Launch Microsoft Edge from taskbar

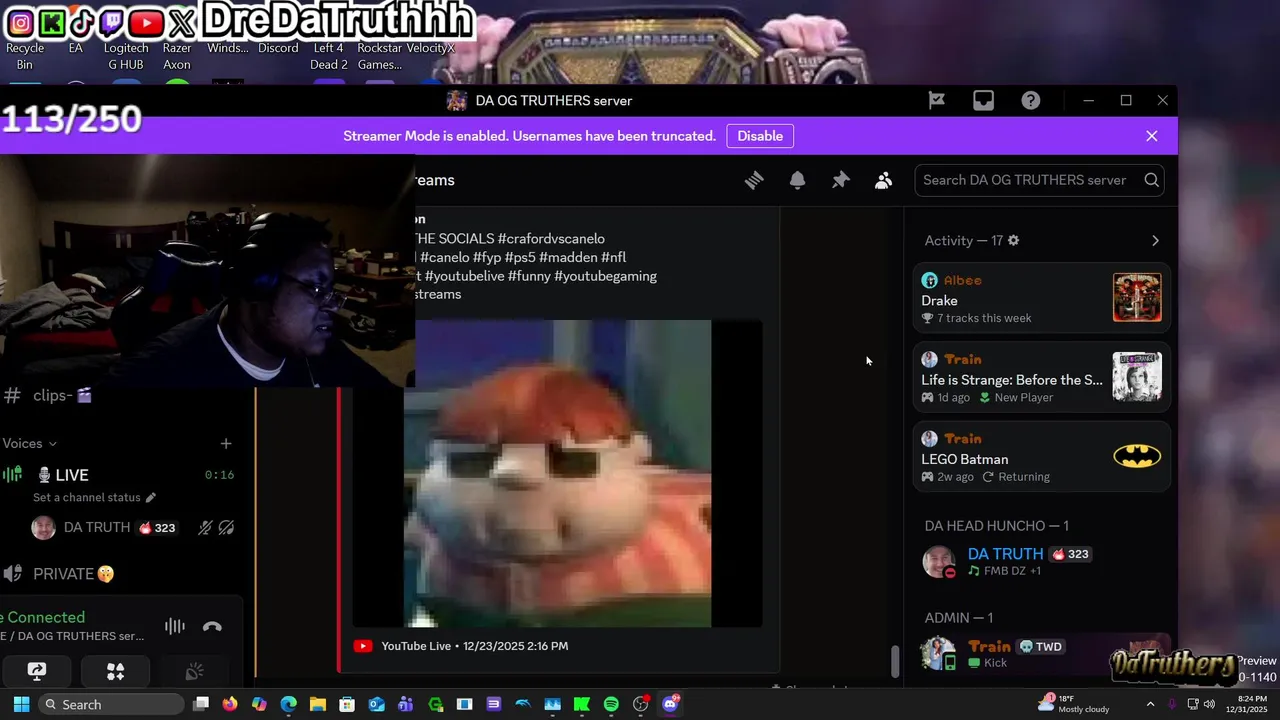coord(289,704)
